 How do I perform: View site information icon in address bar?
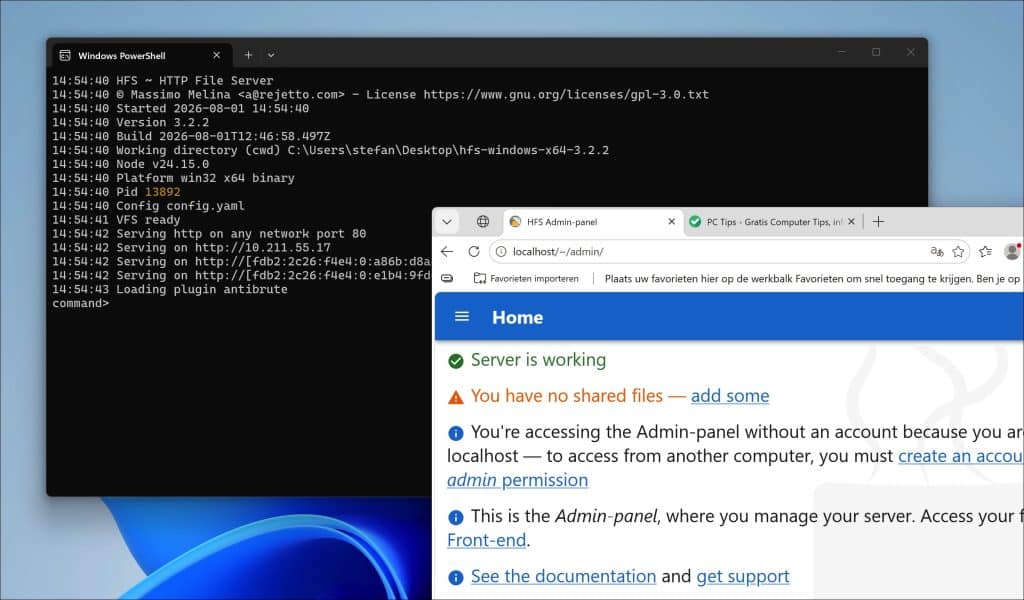coord(501,252)
